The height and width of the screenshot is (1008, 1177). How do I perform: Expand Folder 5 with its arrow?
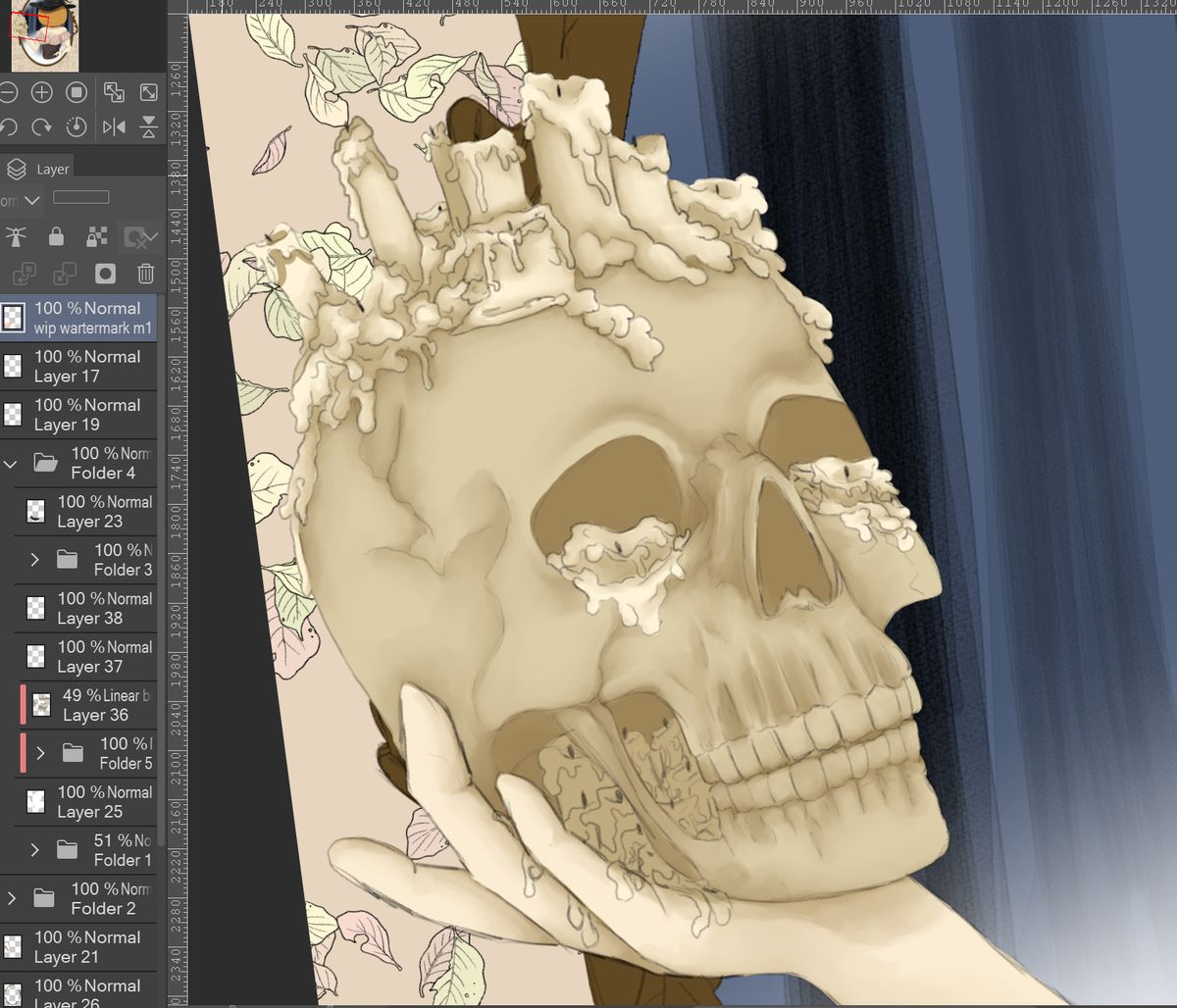pyautogui.click(x=40, y=753)
